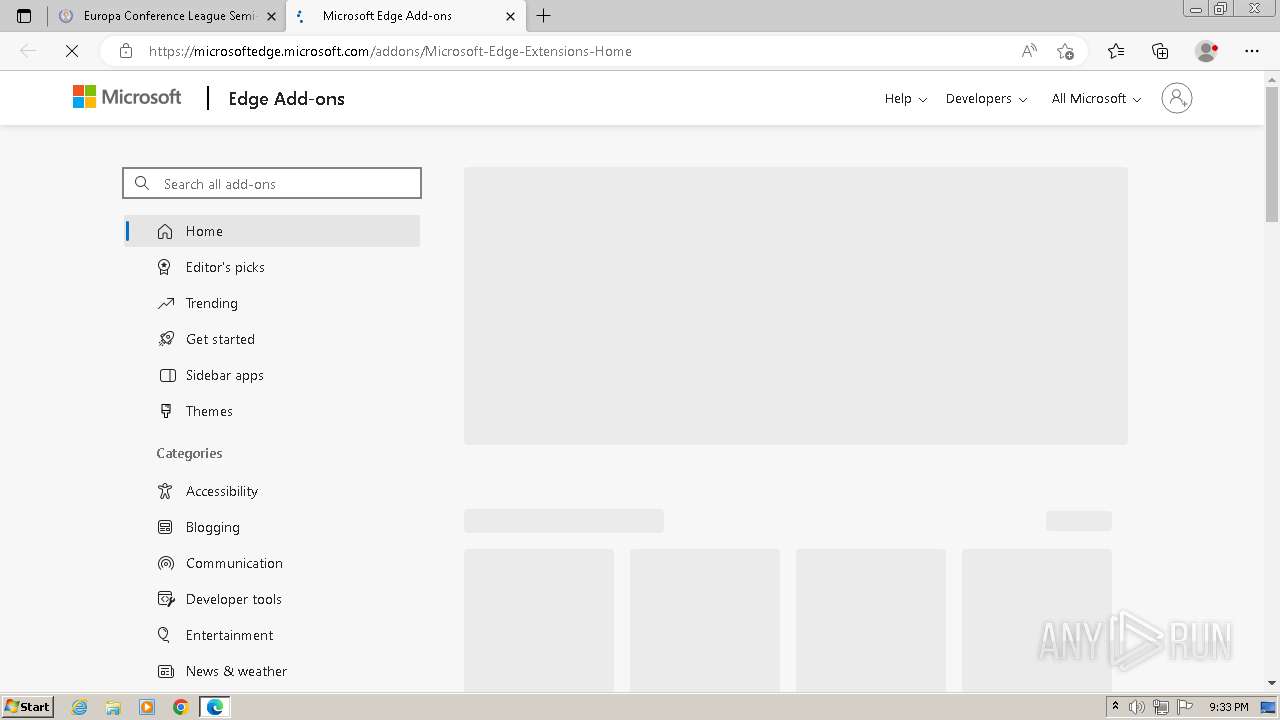Click the search magnifier icon

[142, 183]
